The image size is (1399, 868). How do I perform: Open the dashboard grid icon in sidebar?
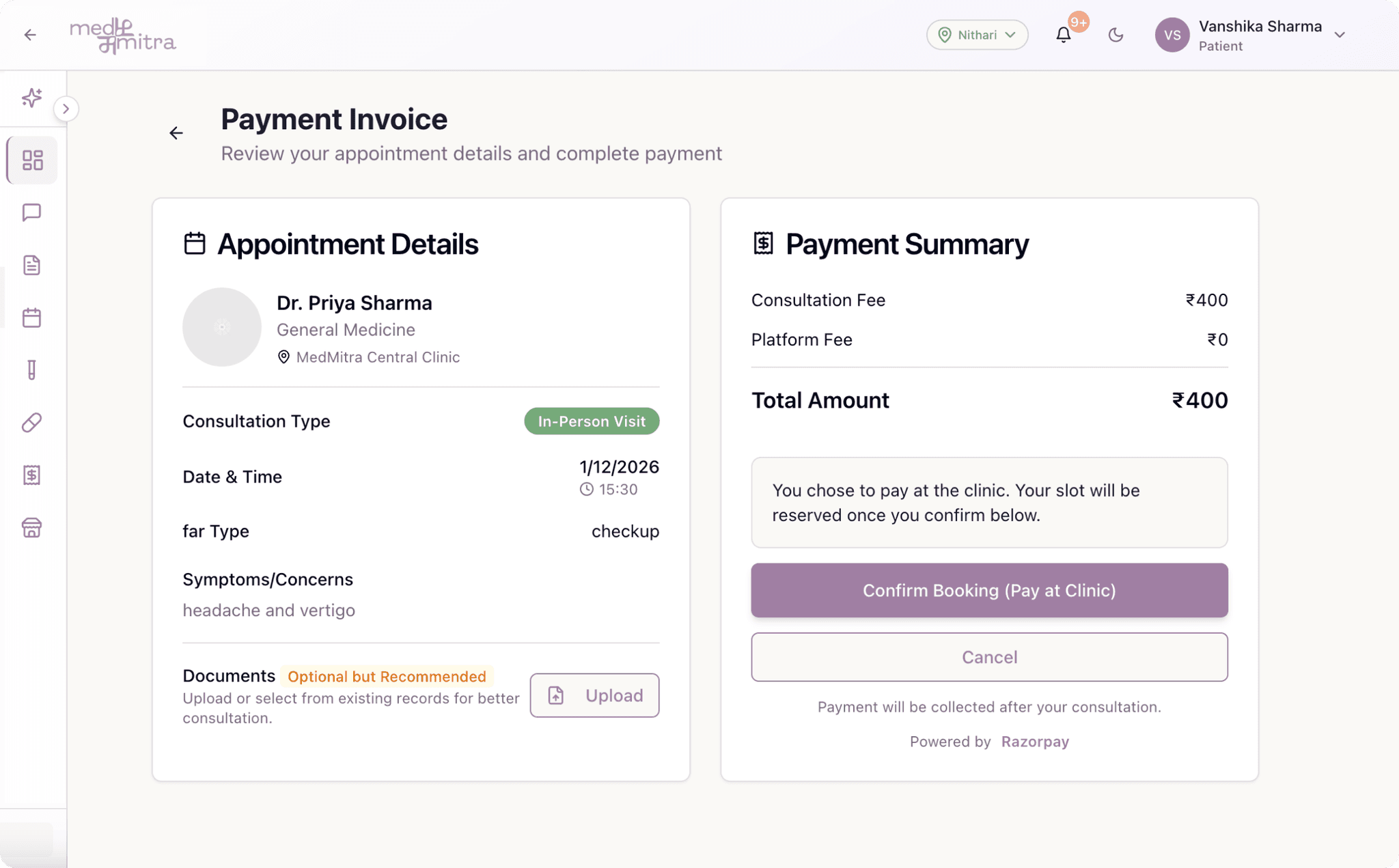(x=32, y=160)
